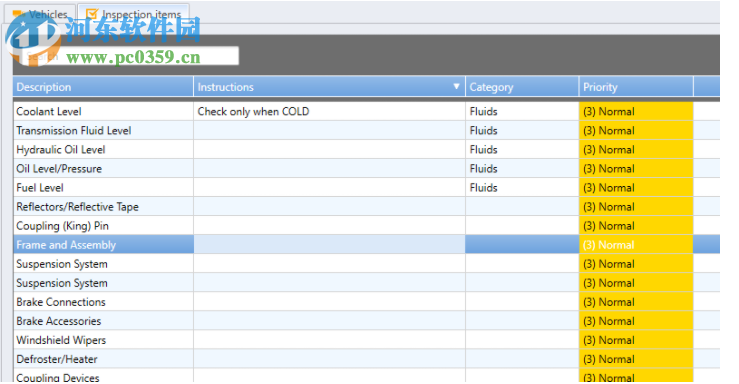The image size is (739, 384).
Task: Select the Oil Level/Pressure row
Action: coord(366,169)
